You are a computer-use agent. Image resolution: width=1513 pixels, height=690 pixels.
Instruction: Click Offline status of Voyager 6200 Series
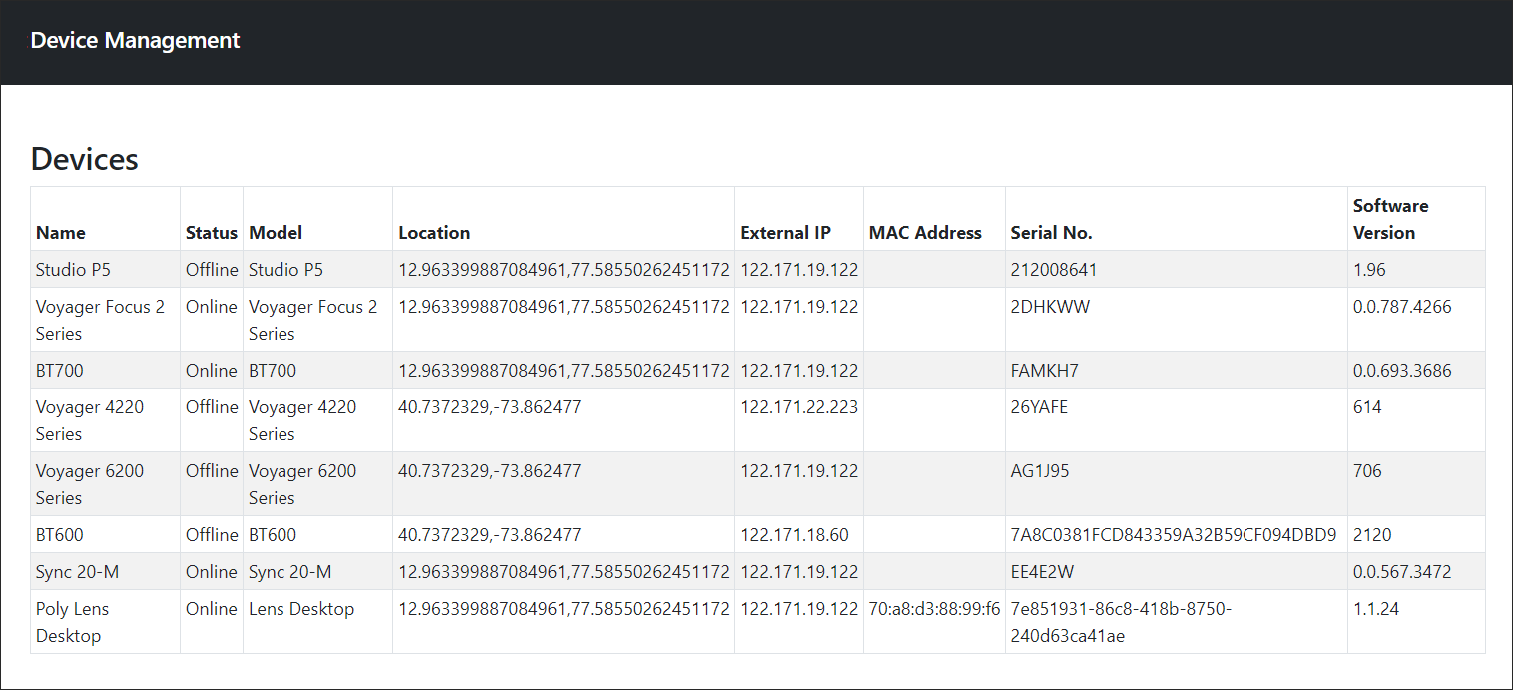[x=212, y=471]
